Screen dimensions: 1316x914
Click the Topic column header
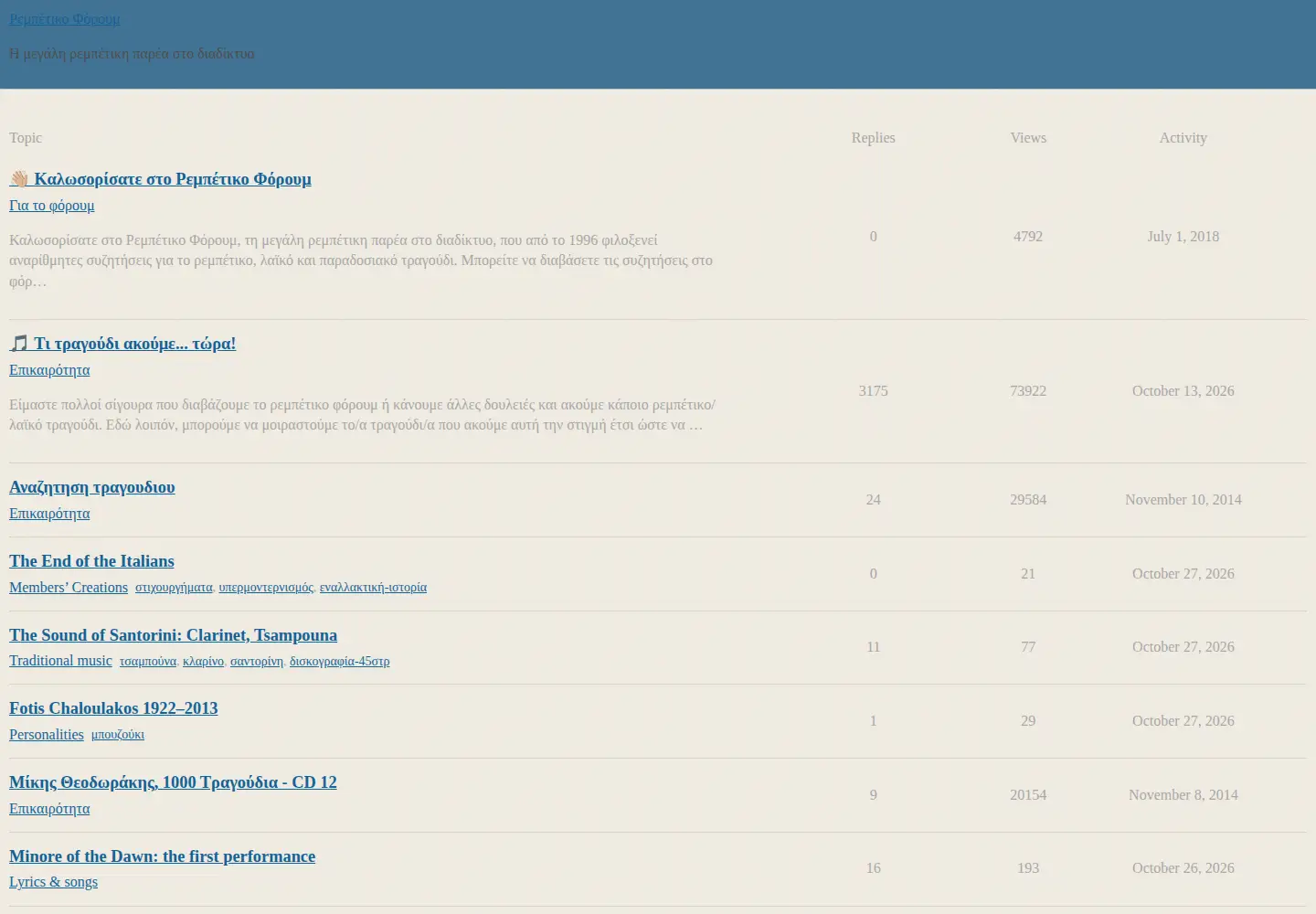point(26,138)
